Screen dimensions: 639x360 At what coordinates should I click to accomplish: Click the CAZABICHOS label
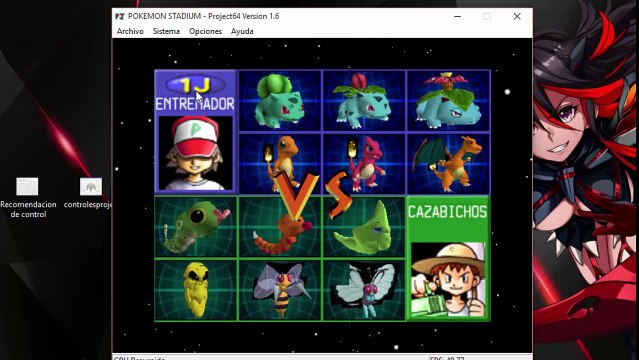pos(447,212)
